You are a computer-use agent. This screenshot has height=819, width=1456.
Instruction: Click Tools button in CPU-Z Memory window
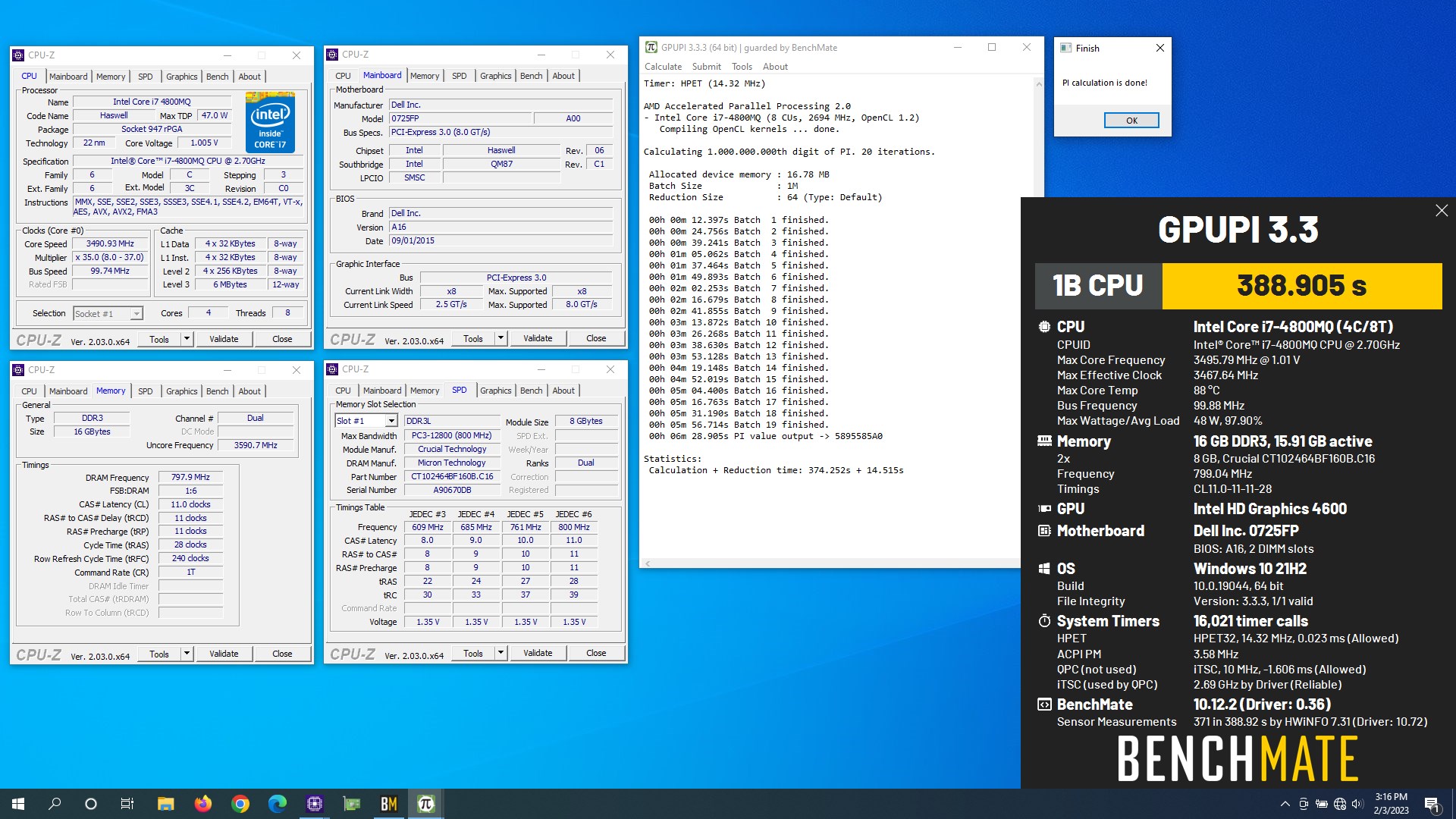point(159,654)
